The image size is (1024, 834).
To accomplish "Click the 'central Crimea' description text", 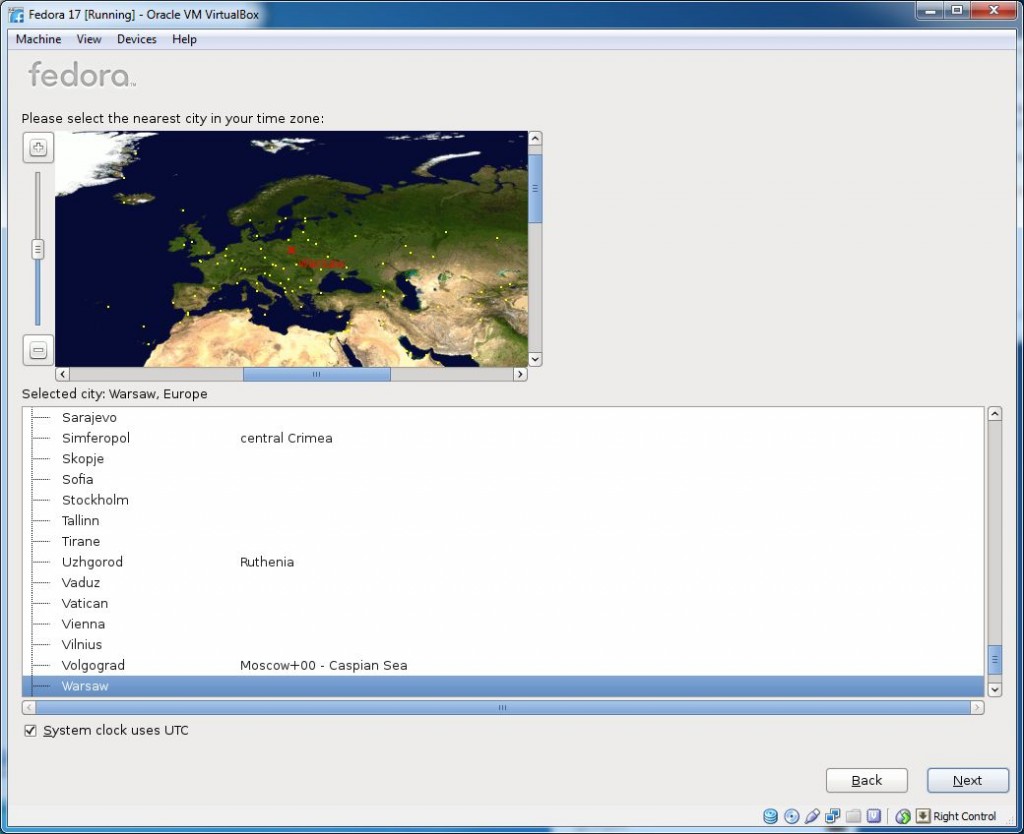I will (x=286, y=438).
